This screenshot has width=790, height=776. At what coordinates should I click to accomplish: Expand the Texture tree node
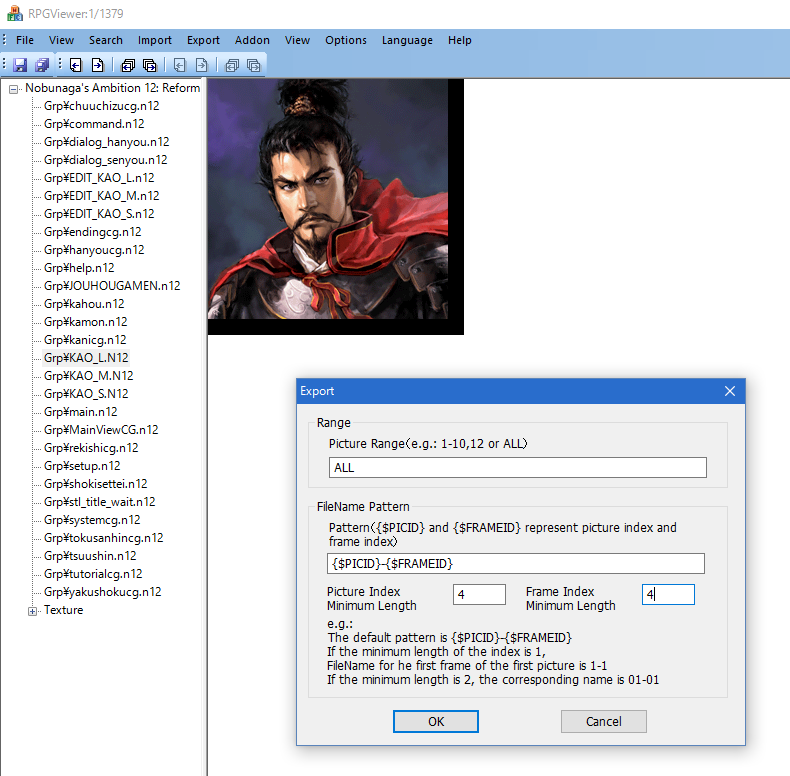[x=33, y=610]
